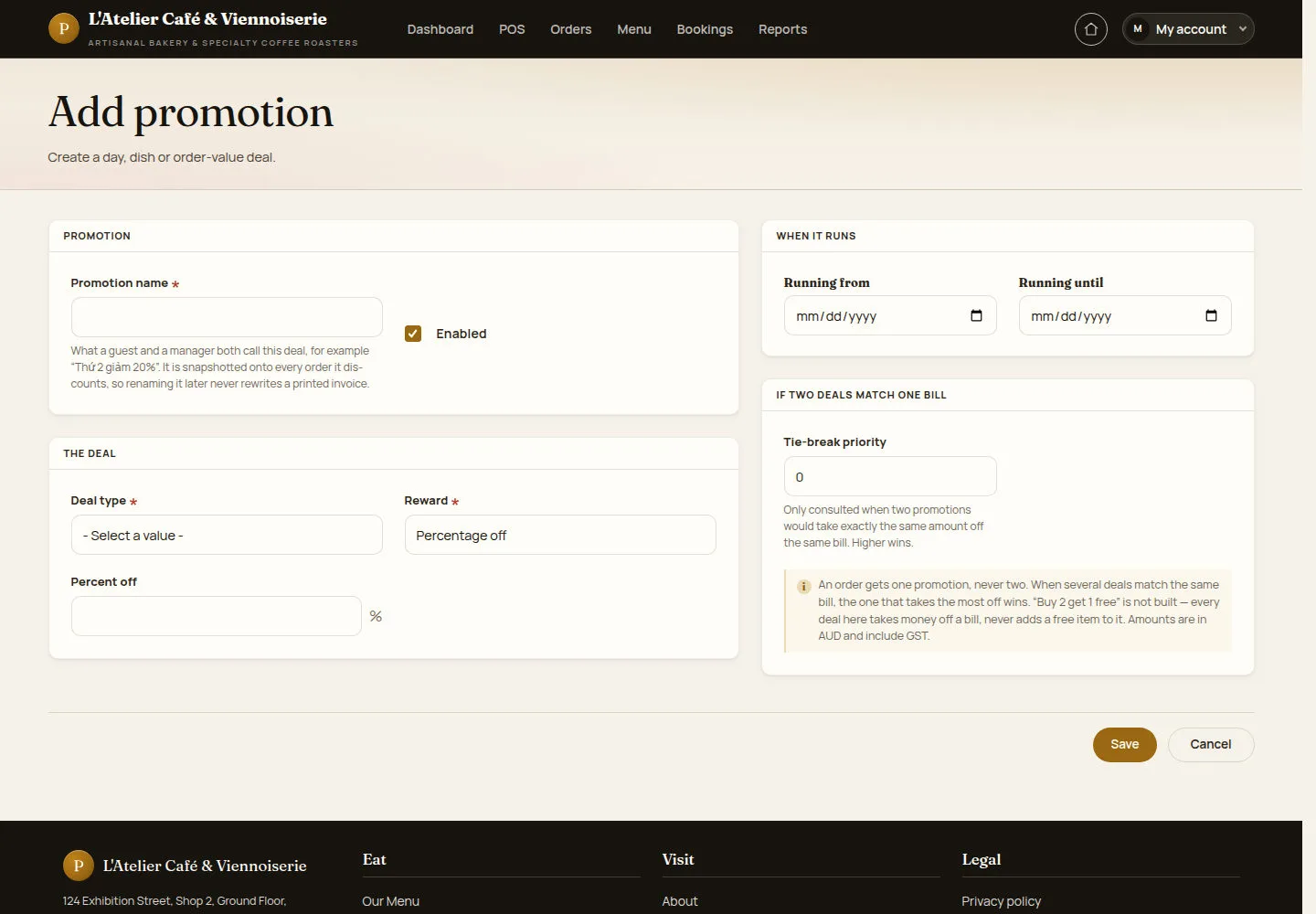
Task: Open Reports in top navigation
Action: pyautogui.click(x=783, y=29)
